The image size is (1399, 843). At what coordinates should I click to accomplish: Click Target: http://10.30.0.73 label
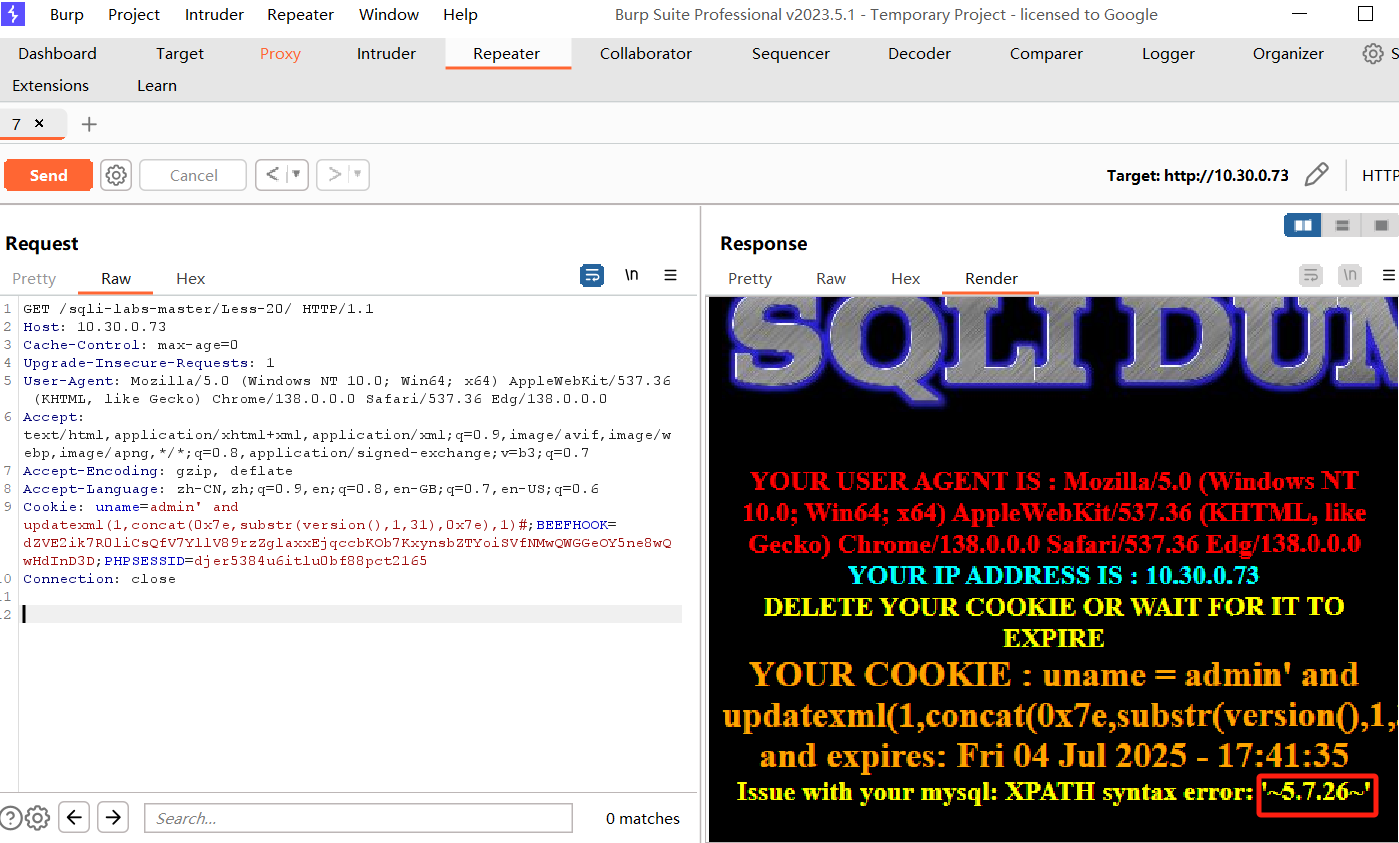1197,175
